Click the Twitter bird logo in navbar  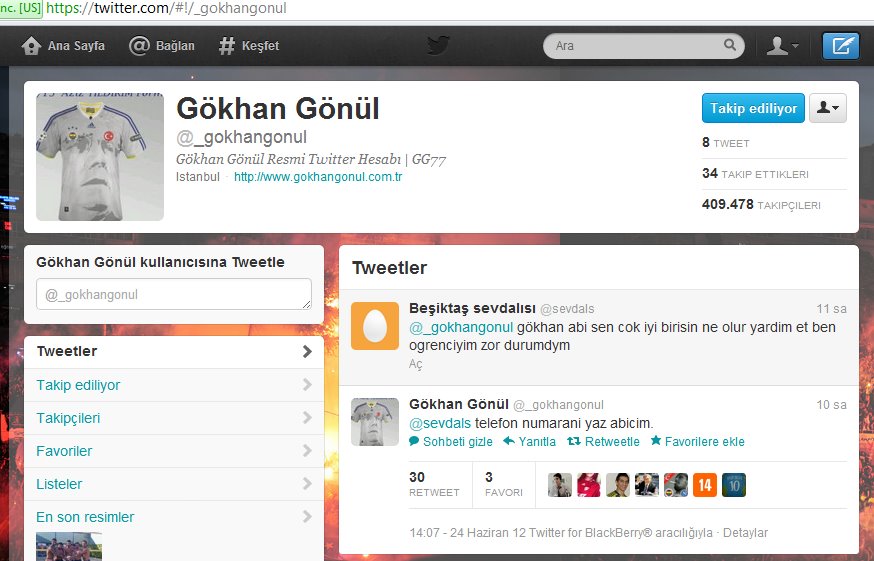click(x=438, y=45)
